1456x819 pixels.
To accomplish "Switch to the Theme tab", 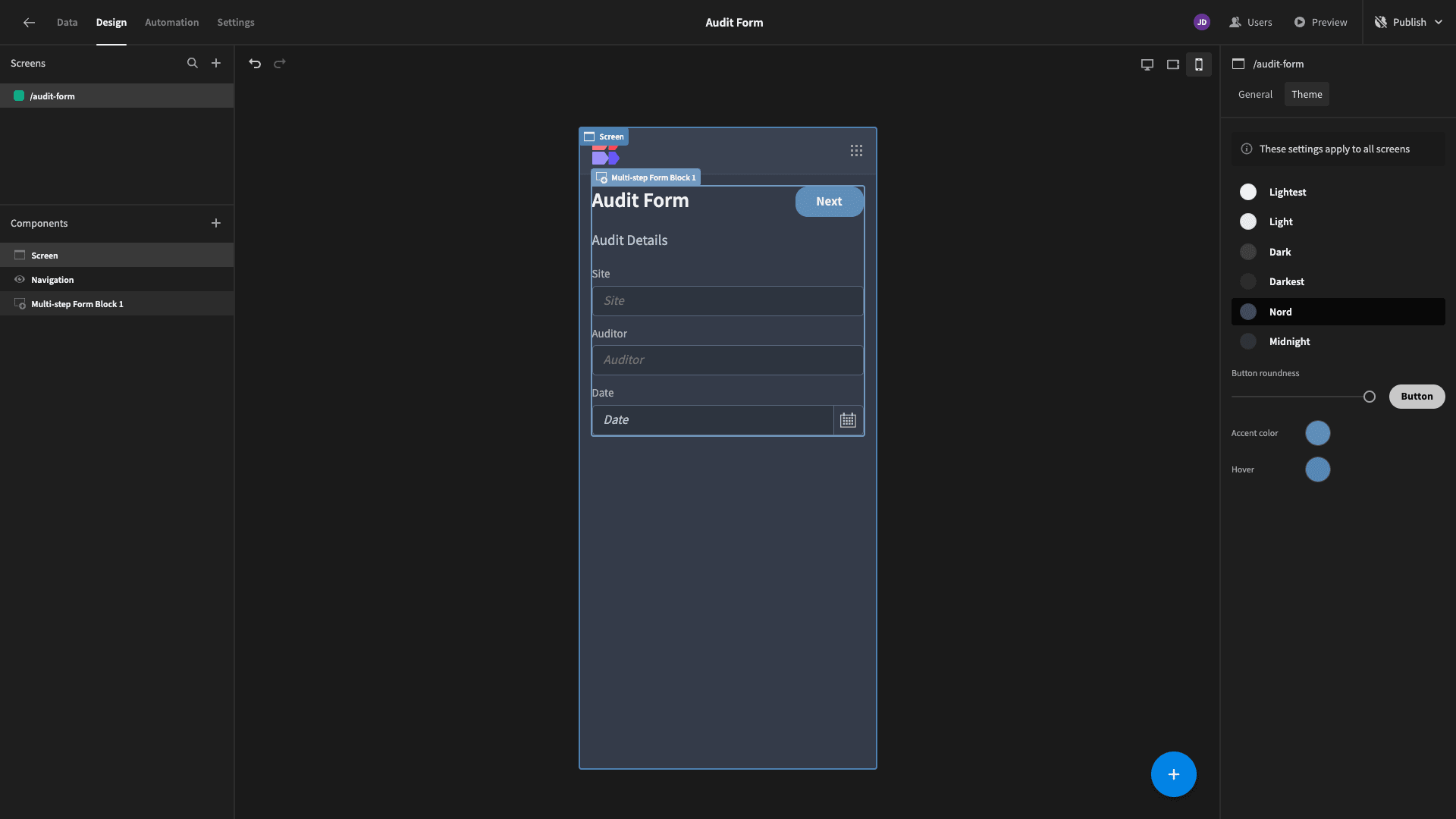I will (1307, 95).
